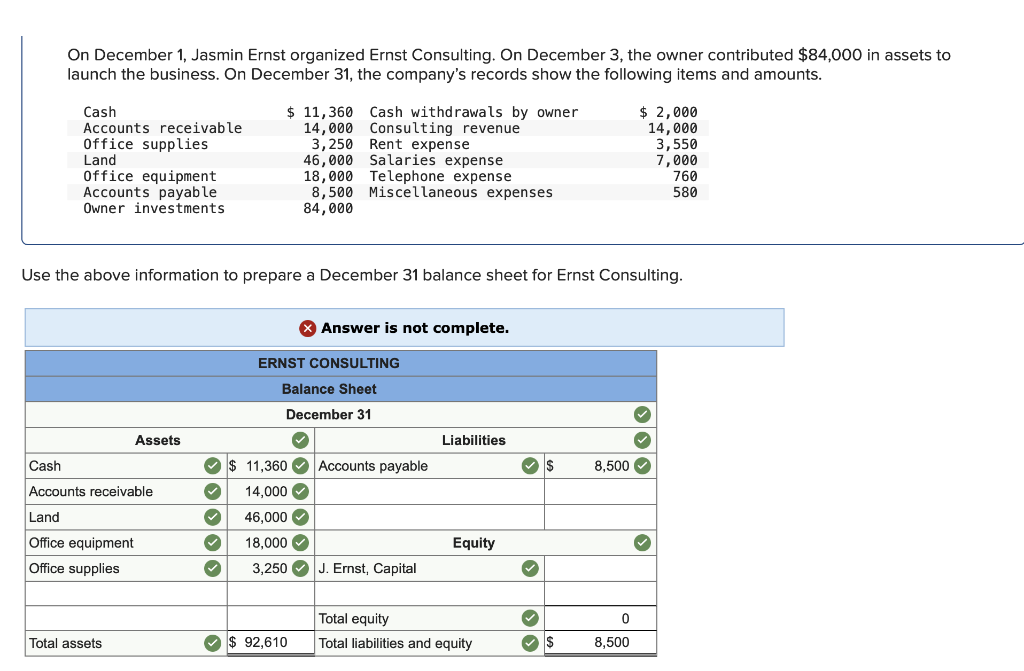Screen dimensions: 1024x671
Task: Click the checkmark beside Total liabilities and equity
Action: click(x=530, y=643)
